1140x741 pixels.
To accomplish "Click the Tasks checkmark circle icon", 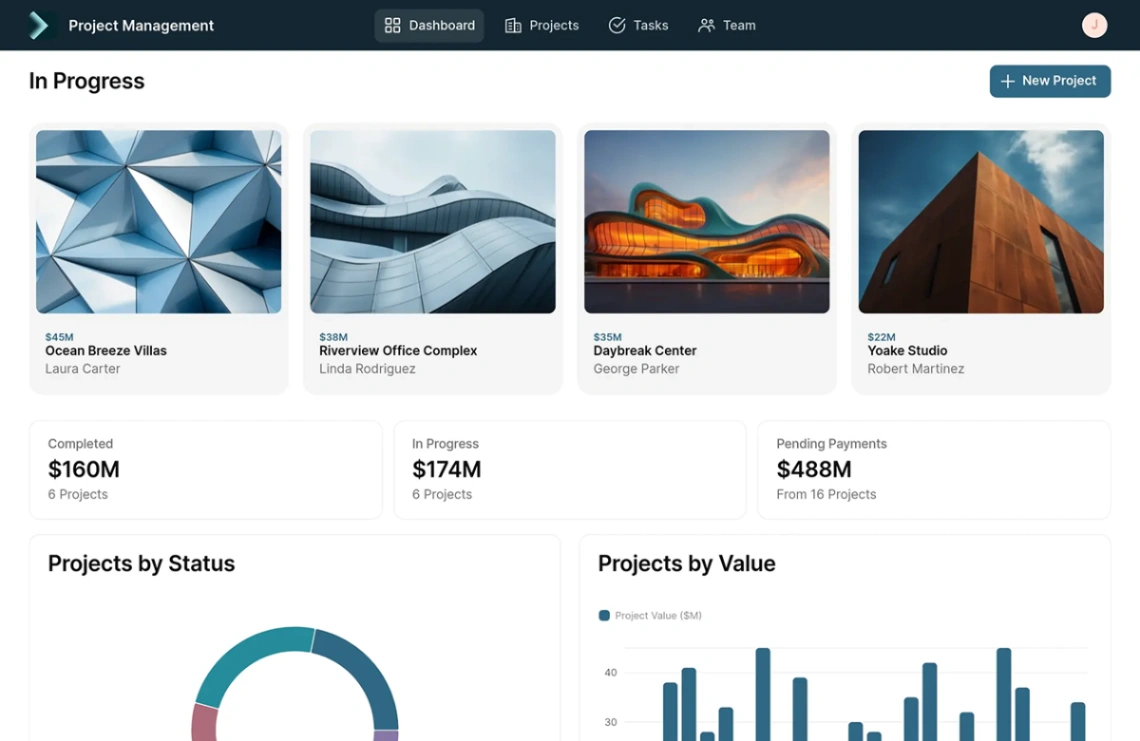I will click(x=617, y=25).
